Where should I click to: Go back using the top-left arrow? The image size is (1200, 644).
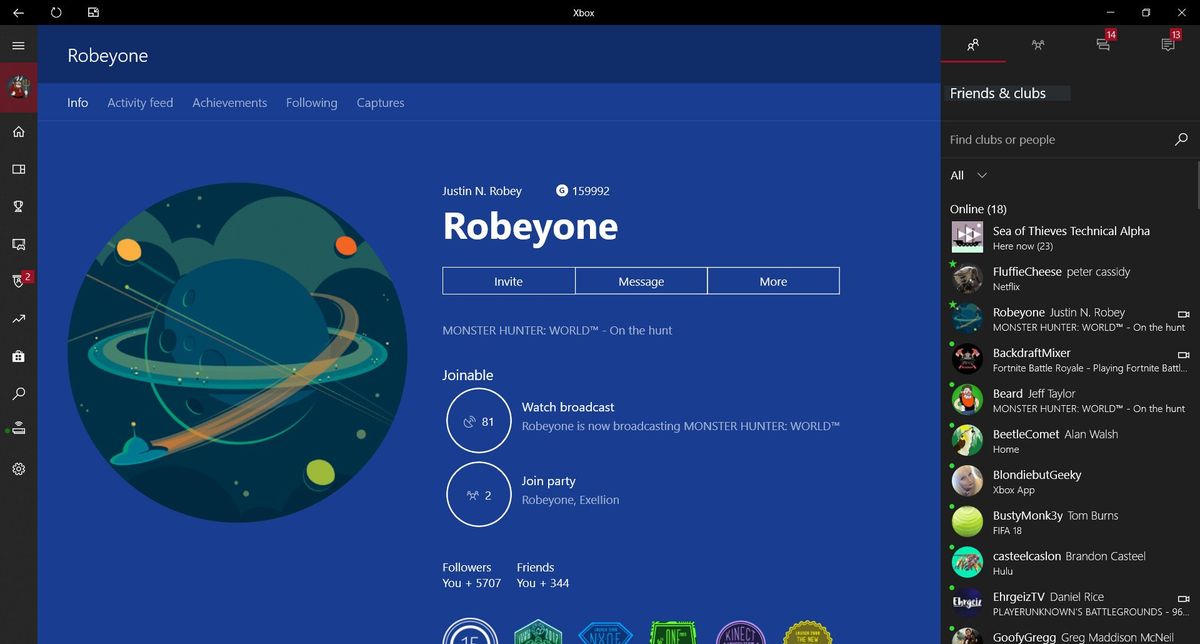click(x=16, y=12)
